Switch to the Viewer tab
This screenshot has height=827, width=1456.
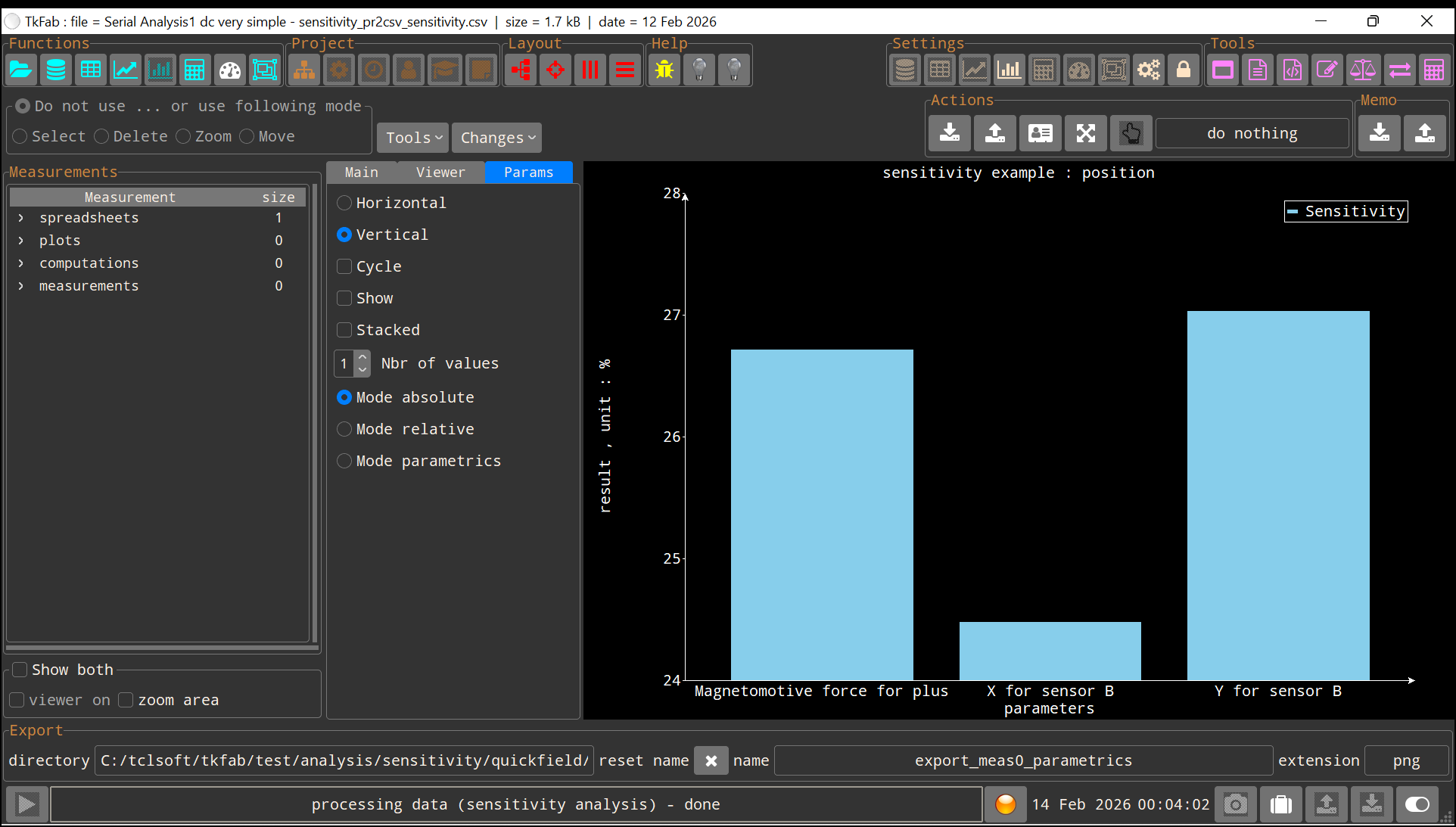coord(440,173)
